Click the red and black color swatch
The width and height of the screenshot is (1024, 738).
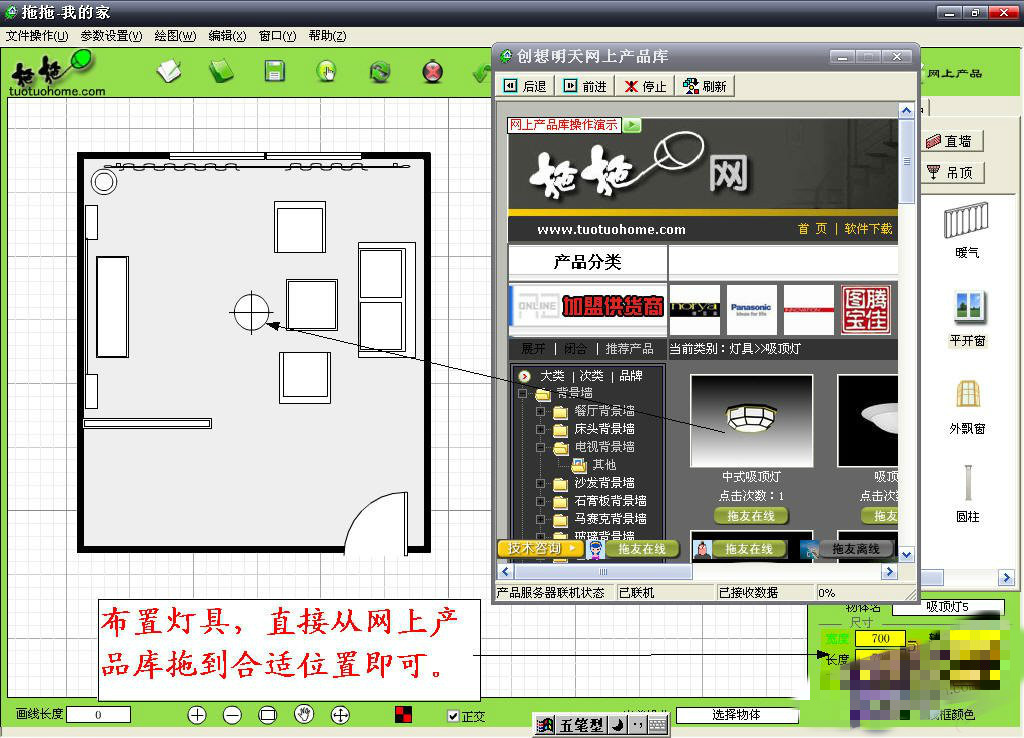click(404, 714)
